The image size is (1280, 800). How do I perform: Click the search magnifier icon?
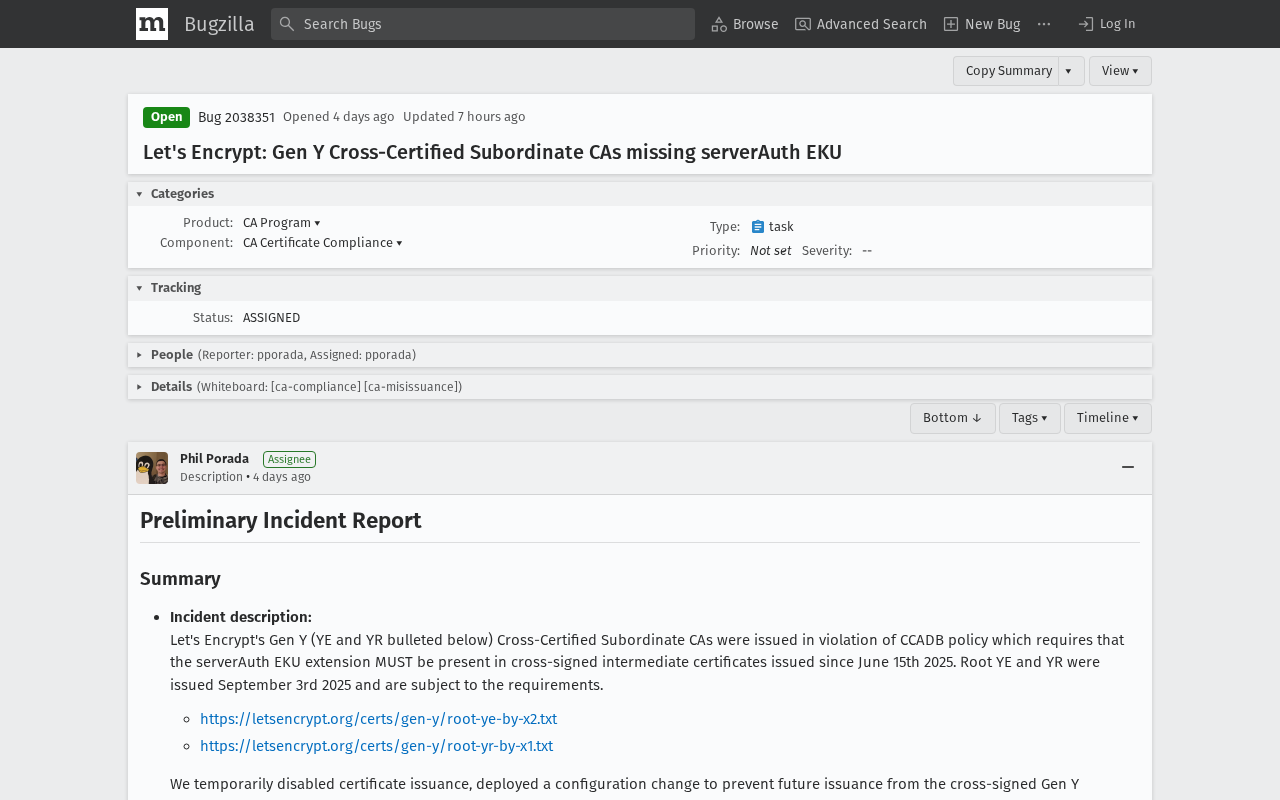pos(287,24)
